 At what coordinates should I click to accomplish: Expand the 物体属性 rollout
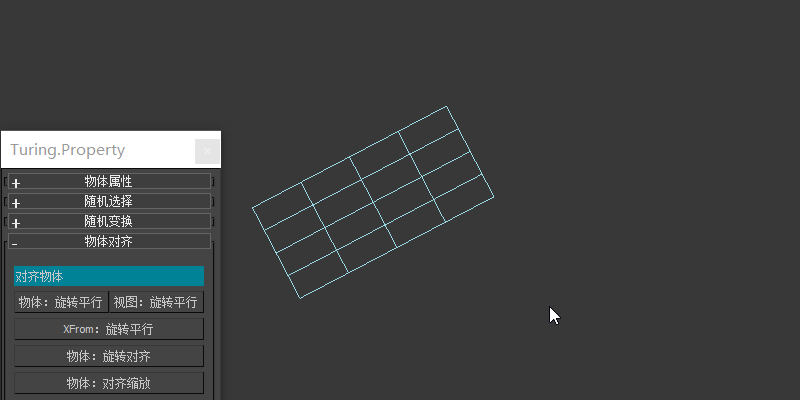pos(109,181)
